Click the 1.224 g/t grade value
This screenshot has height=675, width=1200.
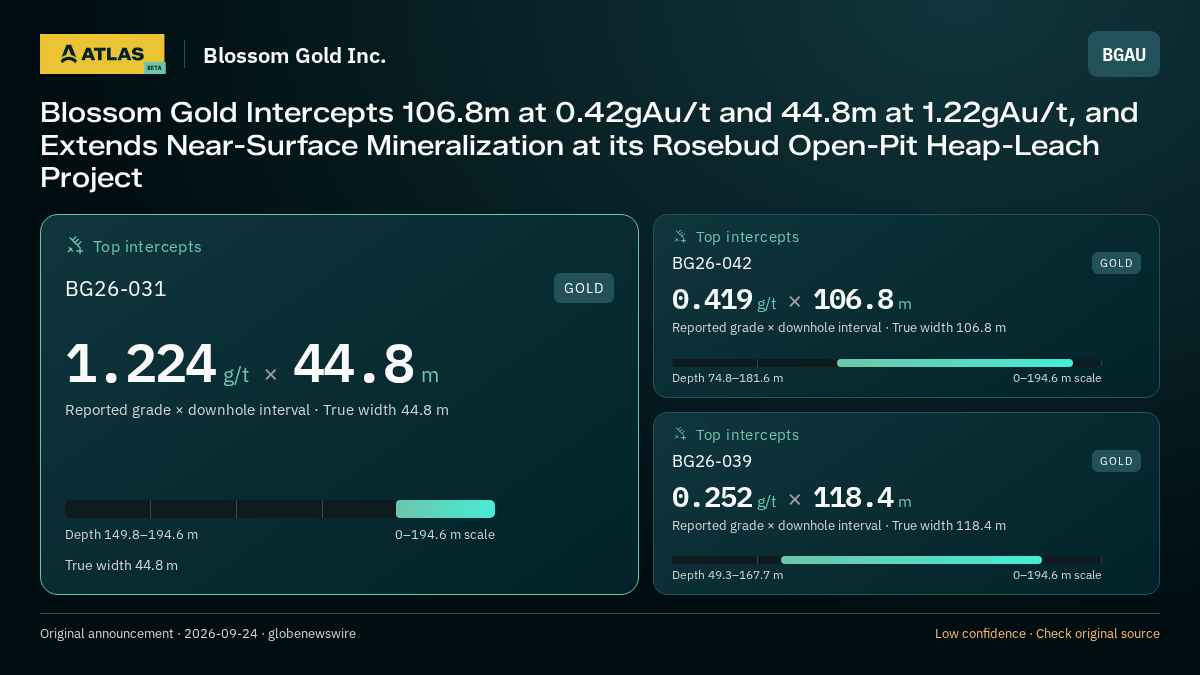[157, 365]
